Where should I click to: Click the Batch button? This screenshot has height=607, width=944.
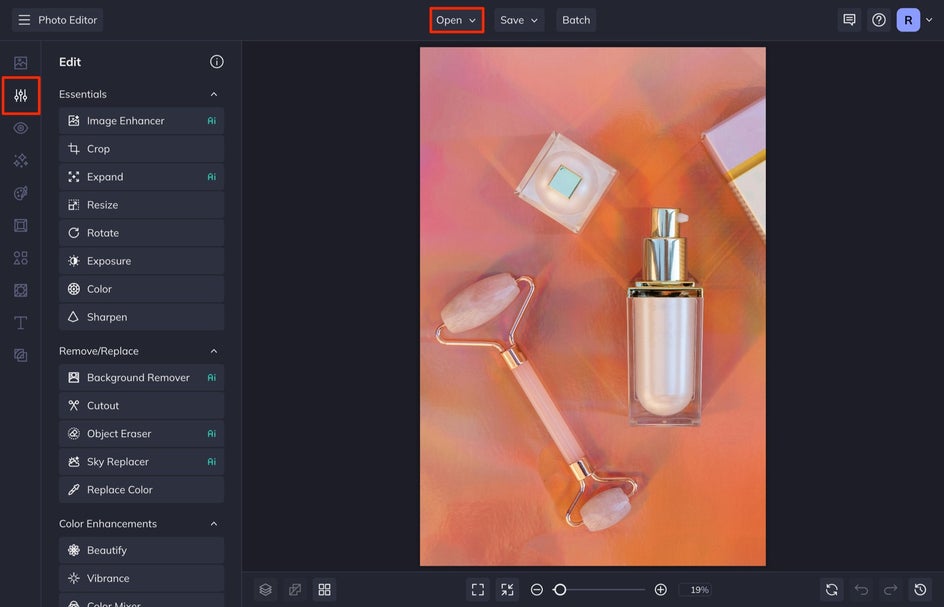(576, 20)
